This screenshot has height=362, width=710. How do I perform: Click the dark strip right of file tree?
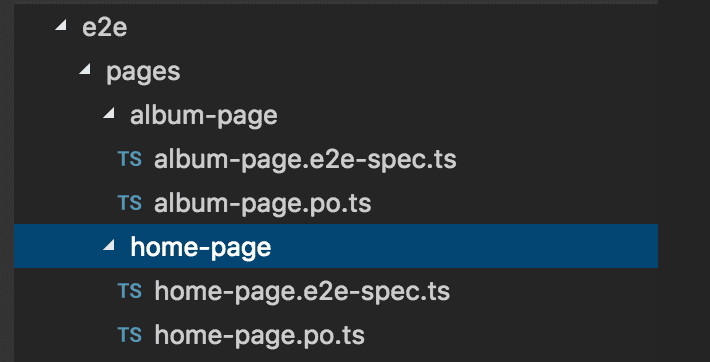pyautogui.click(x=684, y=181)
